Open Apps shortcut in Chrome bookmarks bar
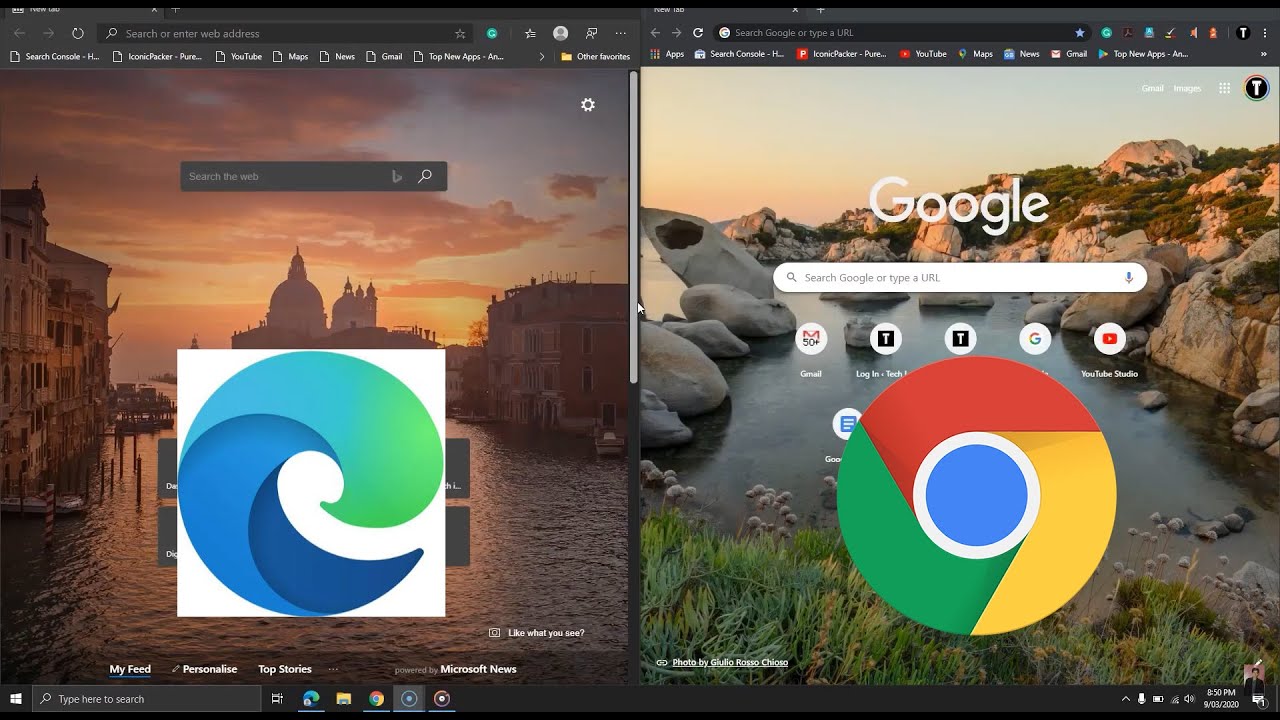This screenshot has width=1280, height=720. [x=667, y=54]
